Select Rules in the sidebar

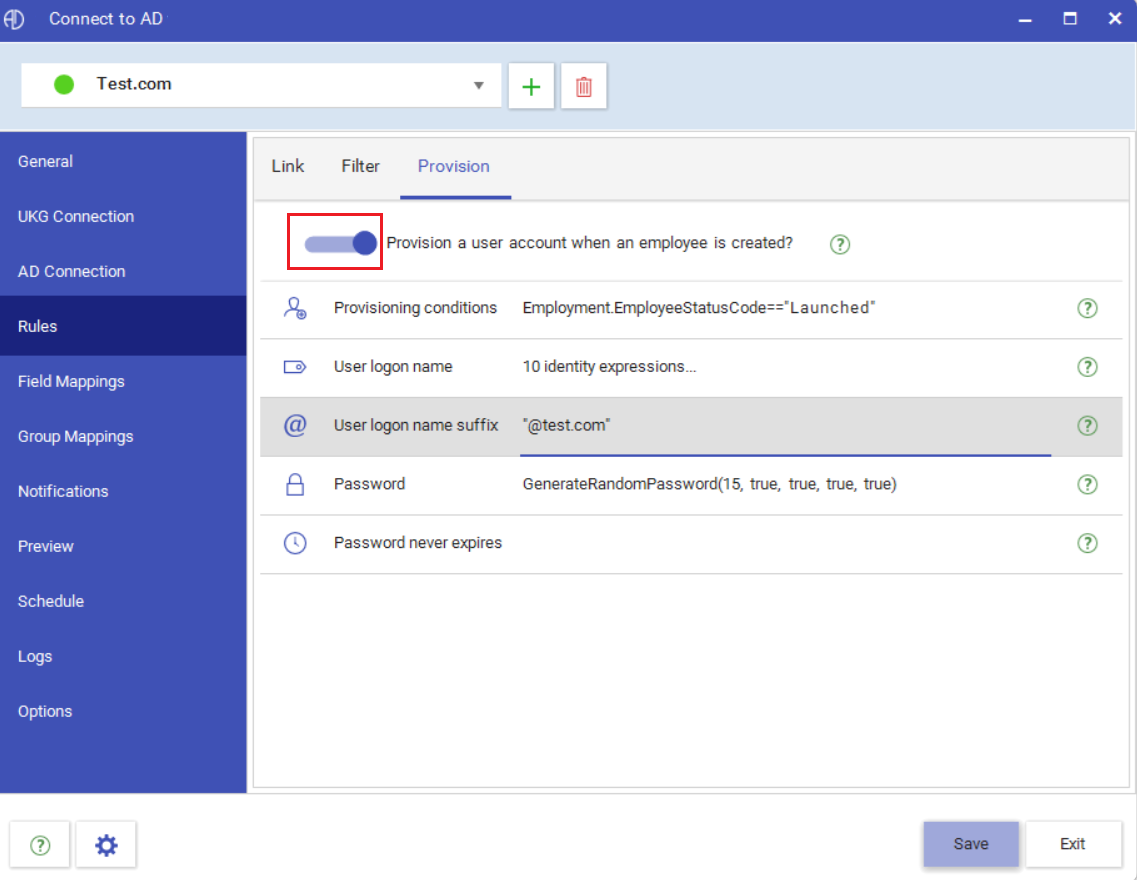click(x=123, y=326)
